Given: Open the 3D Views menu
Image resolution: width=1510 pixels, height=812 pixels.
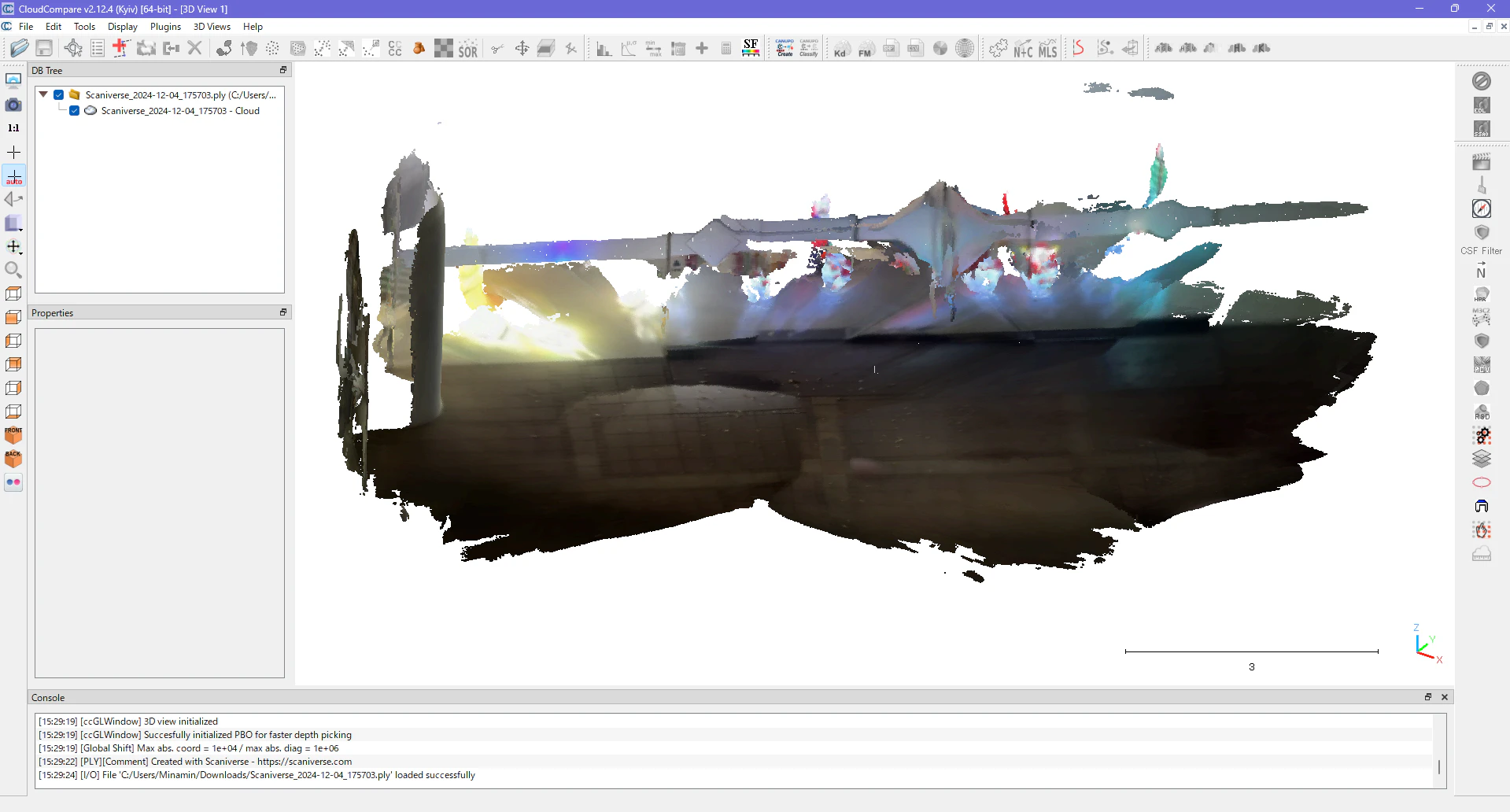Looking at the screenshot, I should tap(212, 27).
